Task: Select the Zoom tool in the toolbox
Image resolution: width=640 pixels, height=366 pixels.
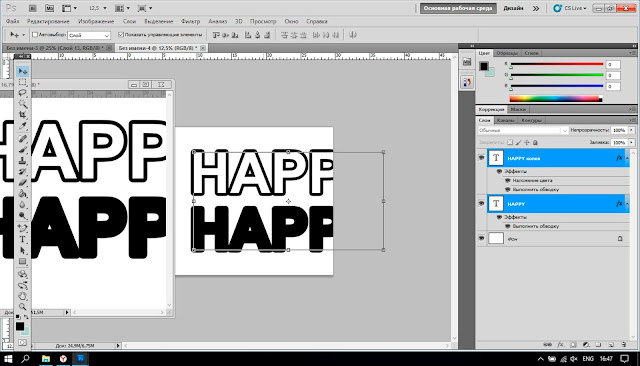Action: 22,306
